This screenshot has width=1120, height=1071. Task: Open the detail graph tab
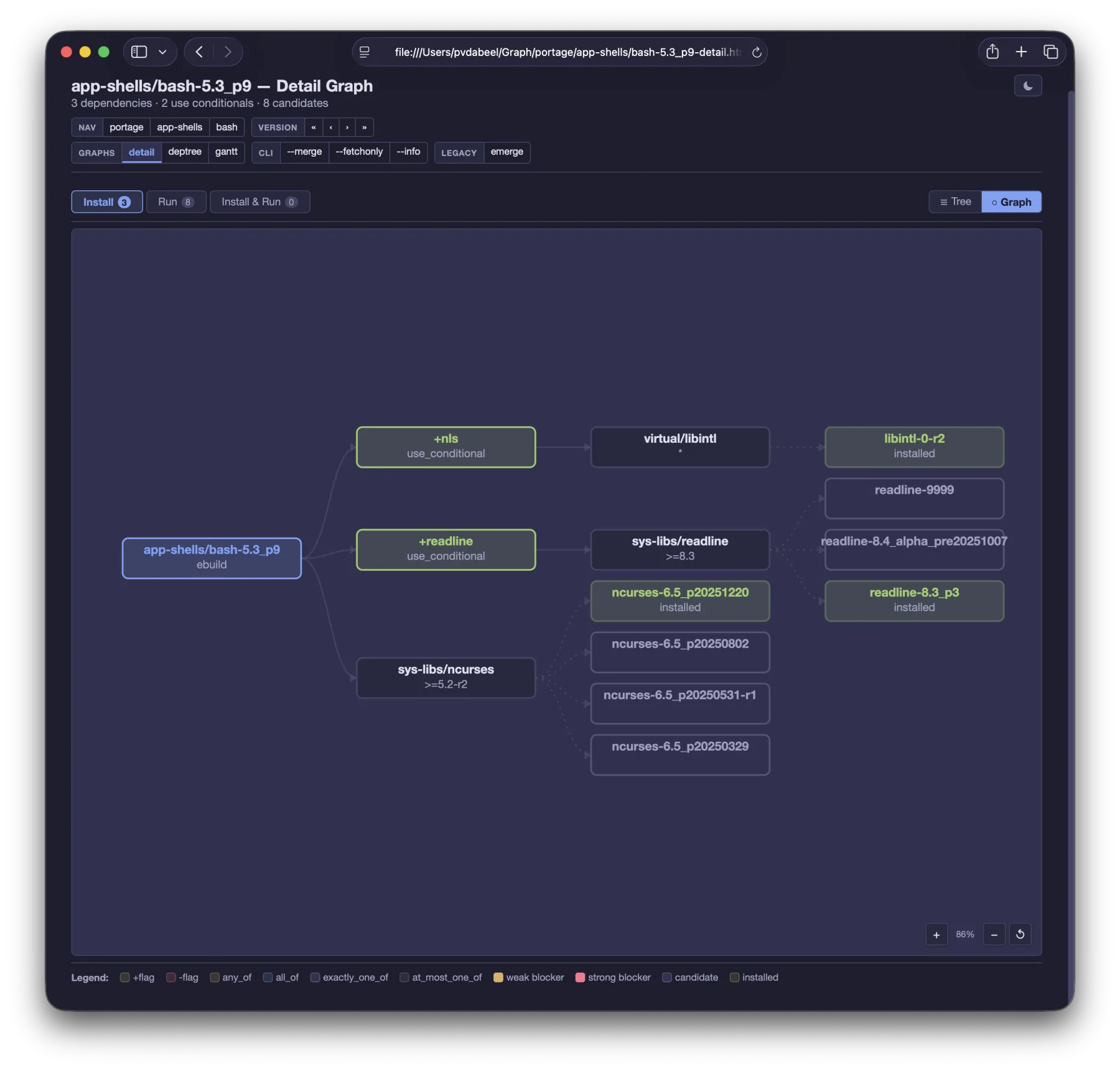pos(141,152)
